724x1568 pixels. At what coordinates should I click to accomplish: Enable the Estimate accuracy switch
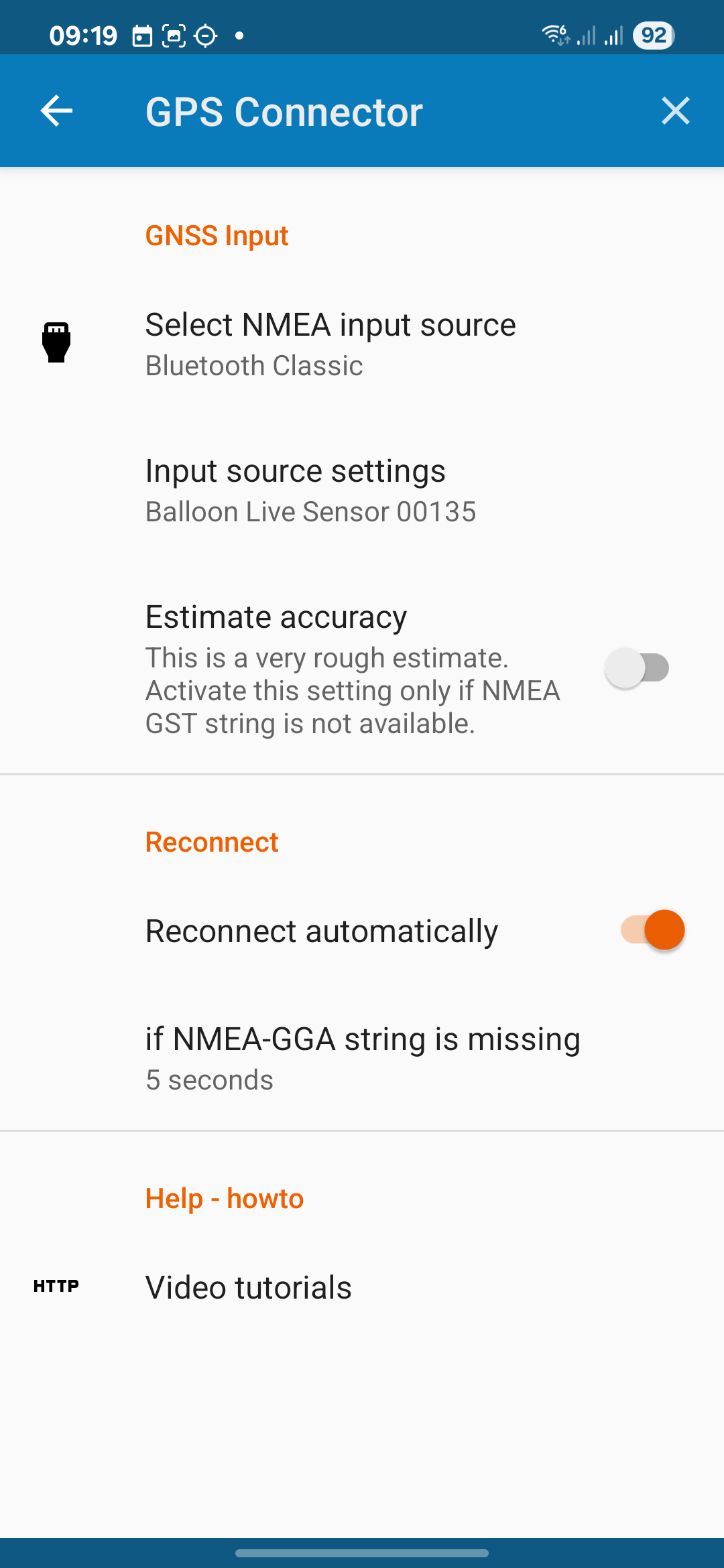[x=637, y=668]
